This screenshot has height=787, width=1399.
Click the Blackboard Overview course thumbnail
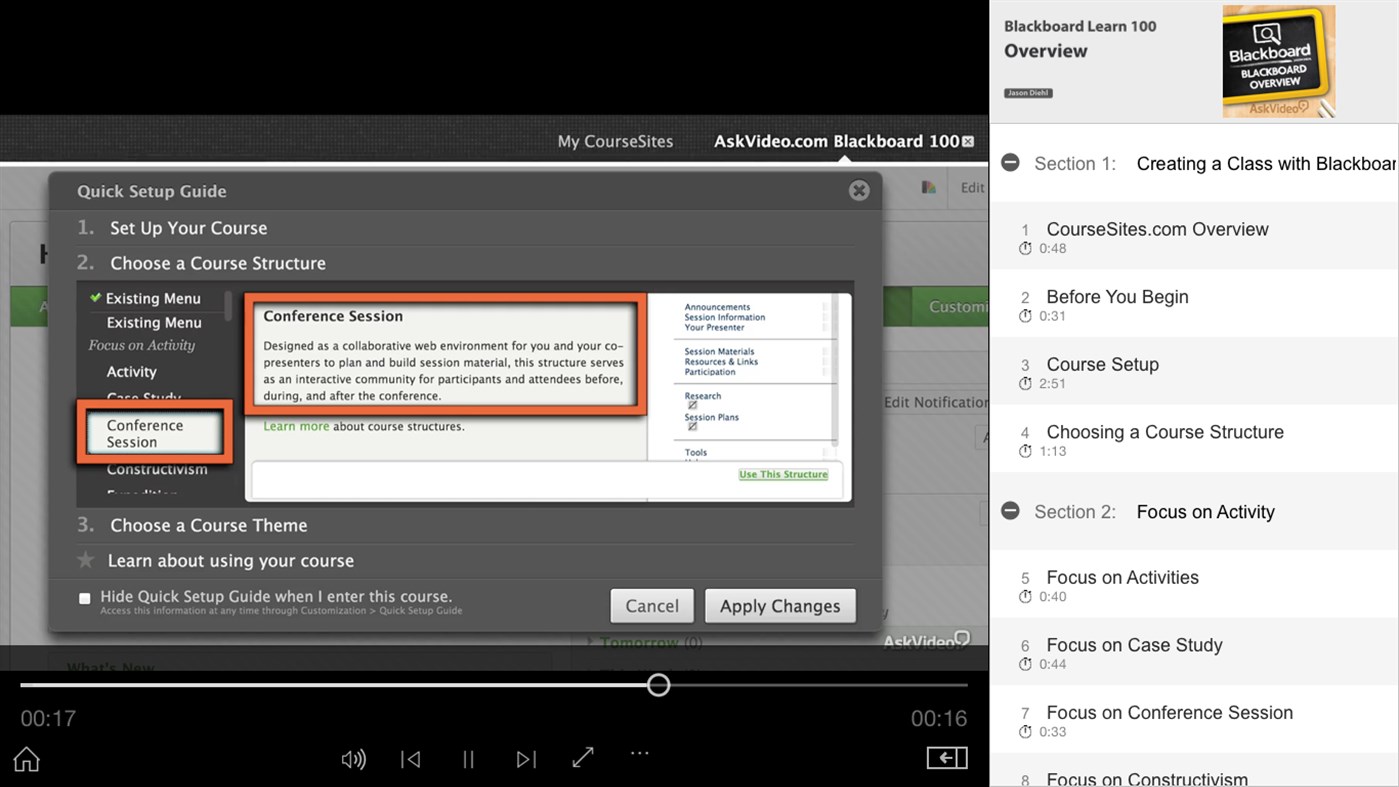(1279, 61)
